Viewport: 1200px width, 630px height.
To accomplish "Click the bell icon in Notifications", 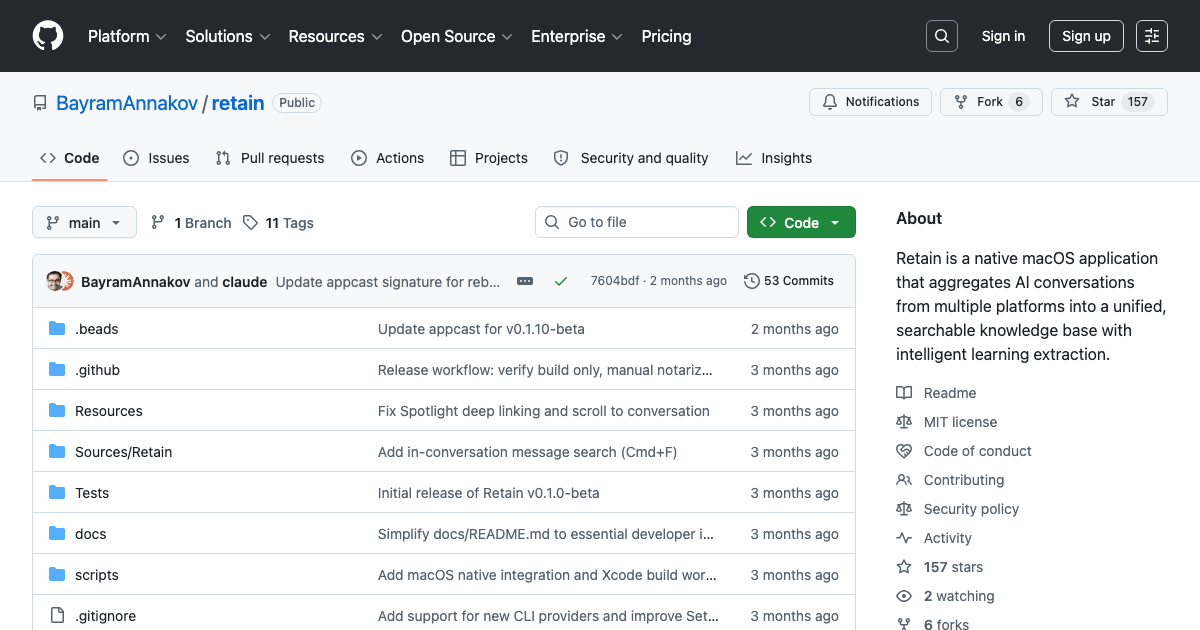I will [x=830, y=102].
